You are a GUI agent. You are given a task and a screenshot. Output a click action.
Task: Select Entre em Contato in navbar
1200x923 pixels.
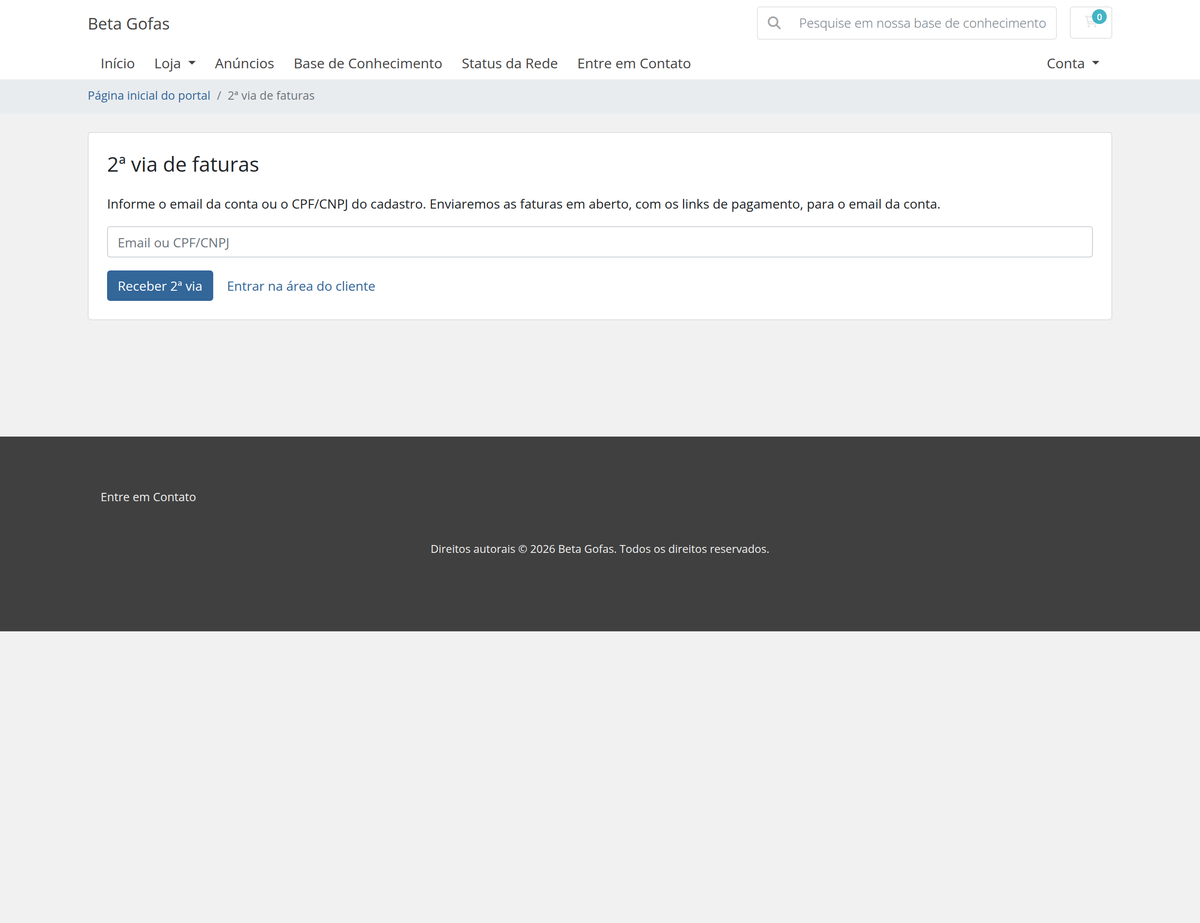634,63
